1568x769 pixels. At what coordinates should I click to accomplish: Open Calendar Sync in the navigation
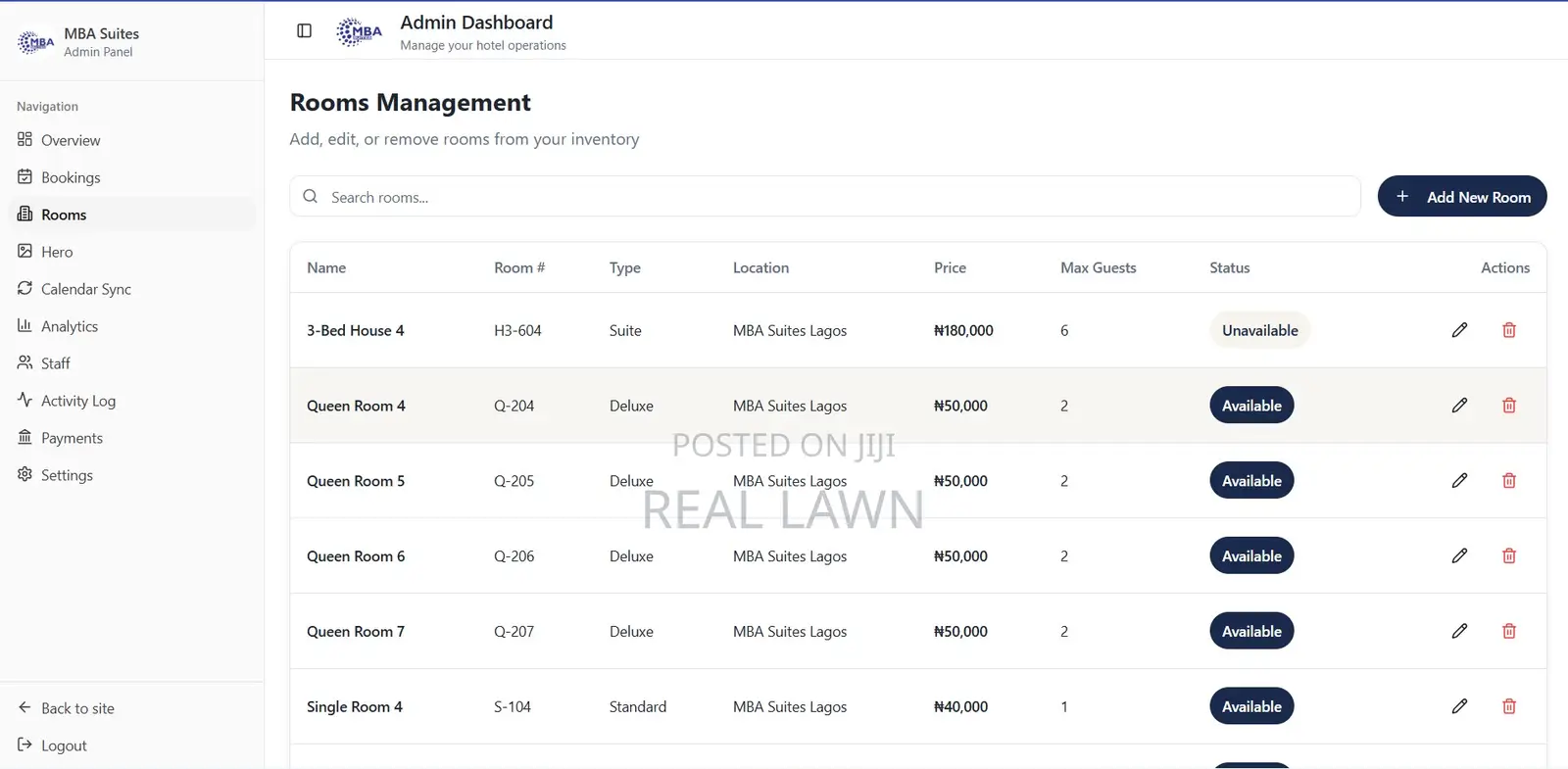[x=131, y=289]
